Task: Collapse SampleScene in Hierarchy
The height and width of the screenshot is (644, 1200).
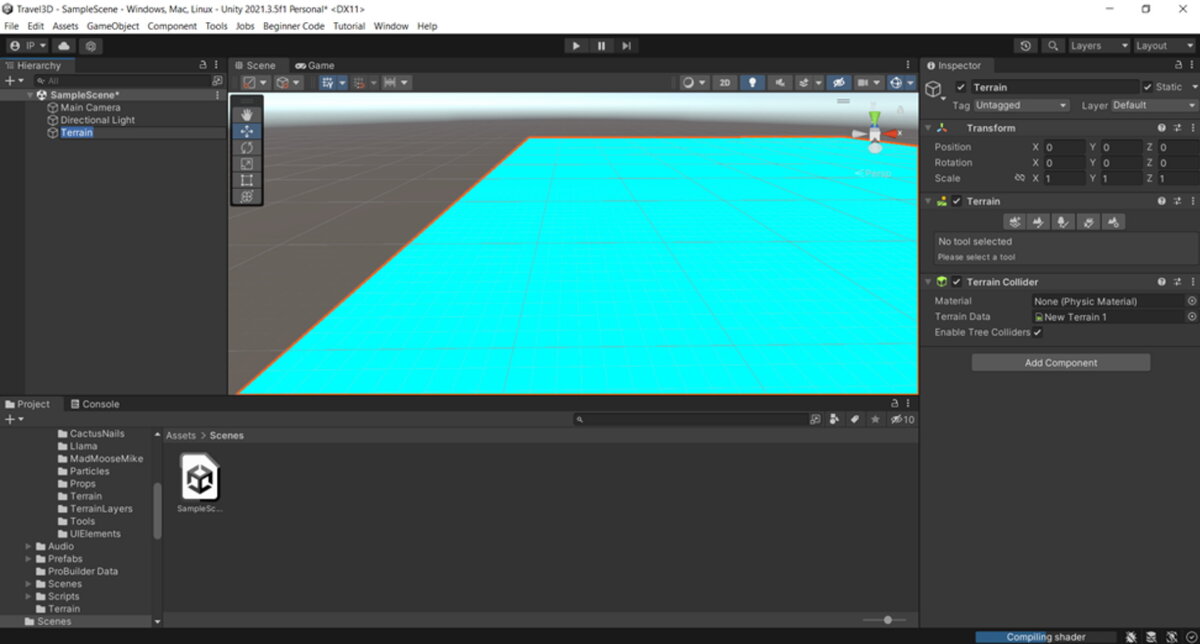Action: coord(30,95)
